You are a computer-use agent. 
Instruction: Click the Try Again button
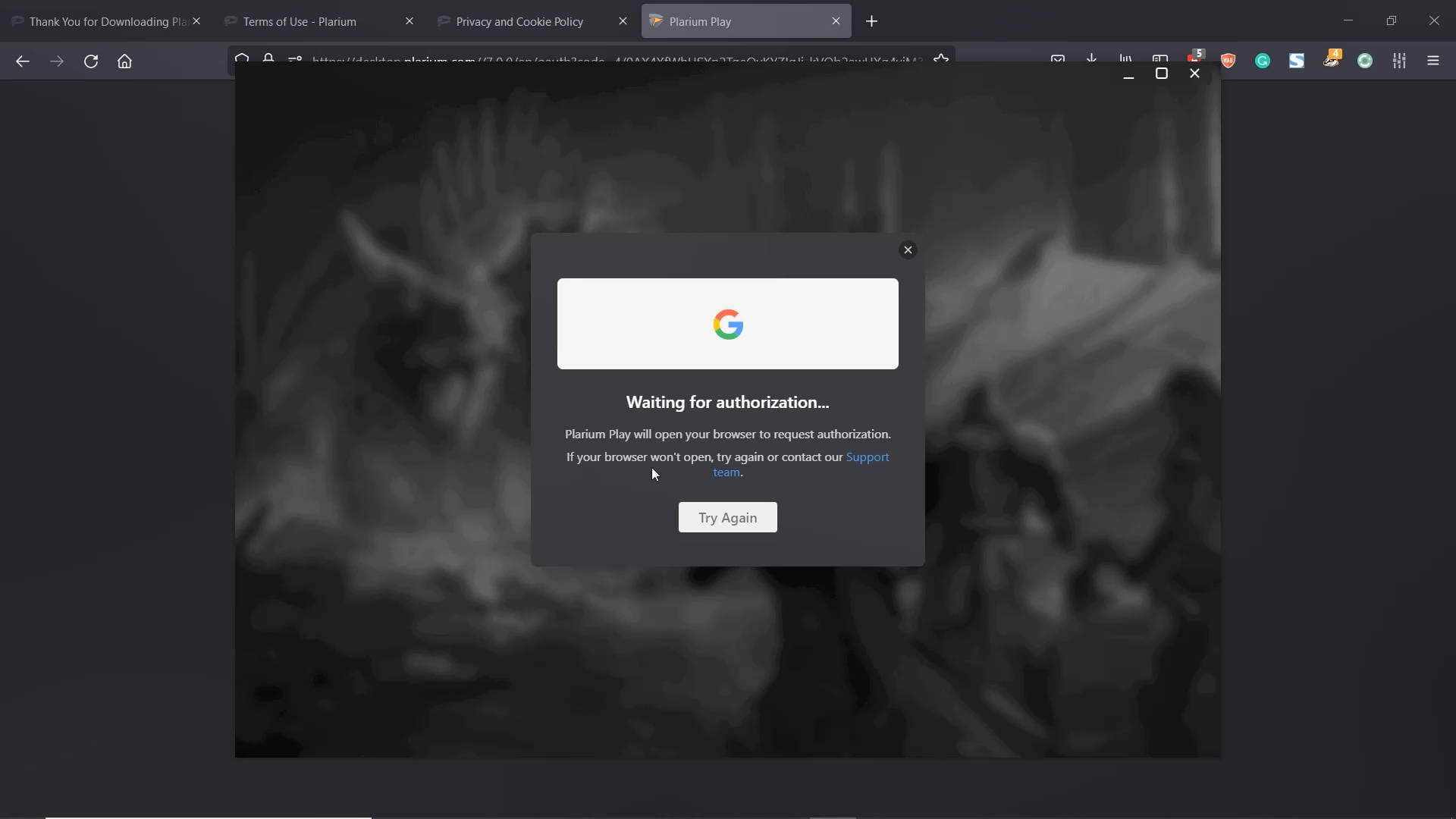[x=728, y=517]
